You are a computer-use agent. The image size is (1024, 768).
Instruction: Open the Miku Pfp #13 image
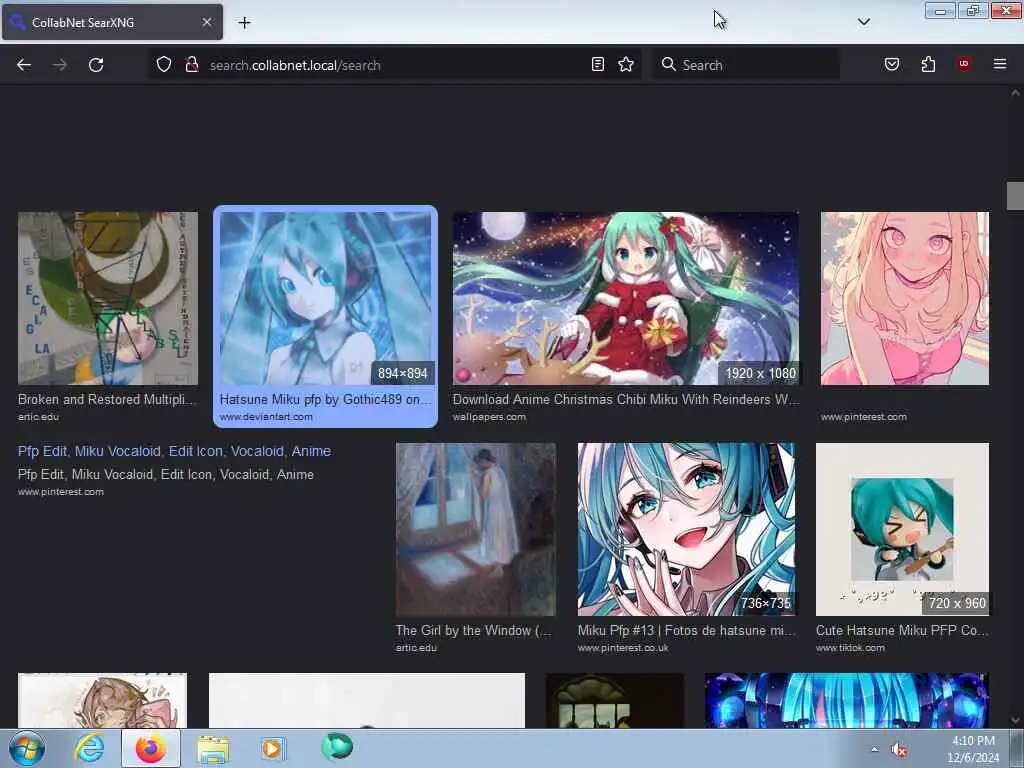pyautogui.click(x=686, y=529)
